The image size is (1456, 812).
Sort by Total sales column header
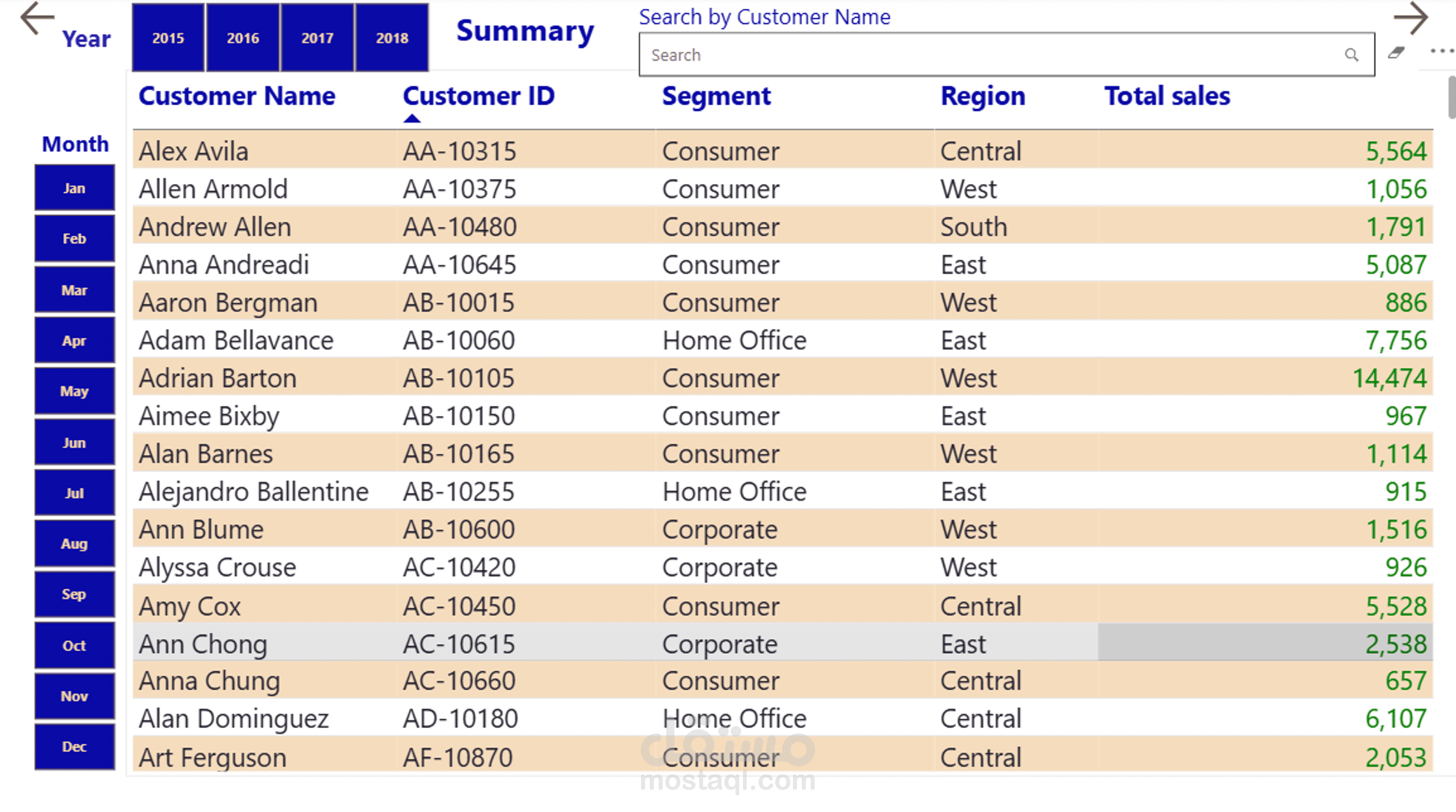coord(1167,96)
